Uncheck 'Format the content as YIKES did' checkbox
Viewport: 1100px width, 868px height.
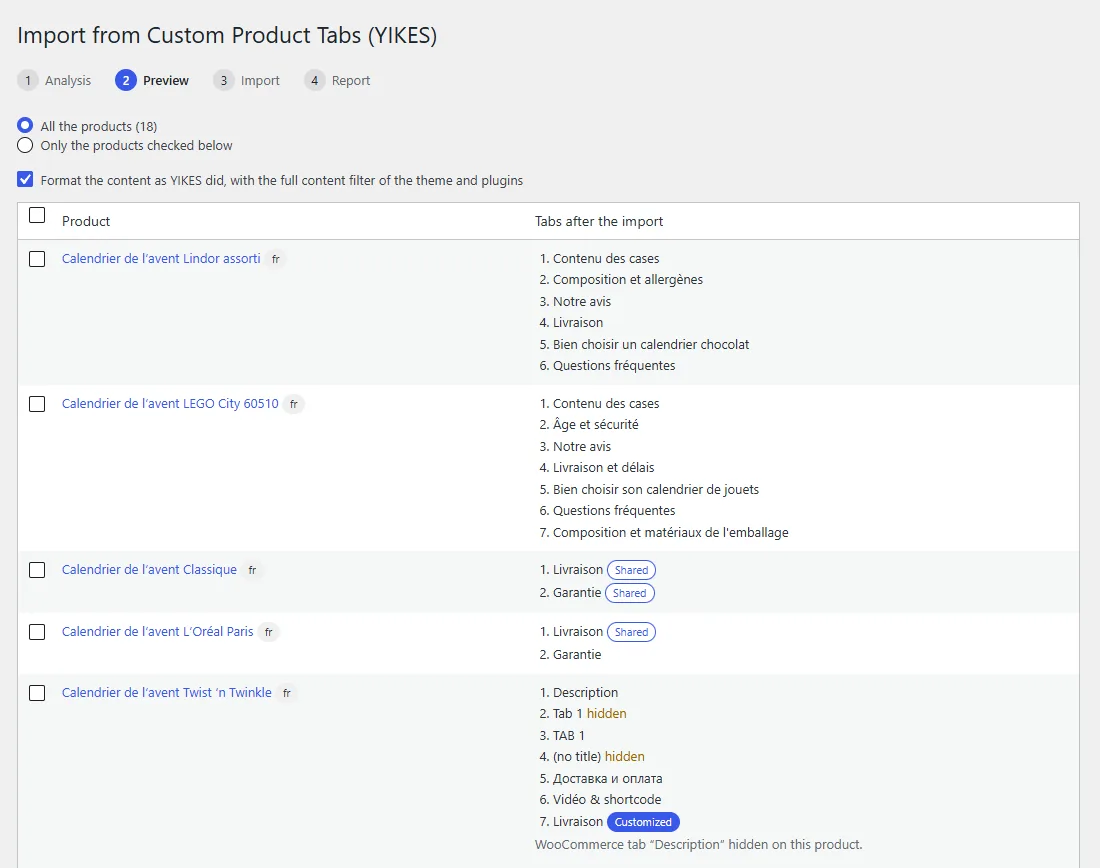click(25, 180)
